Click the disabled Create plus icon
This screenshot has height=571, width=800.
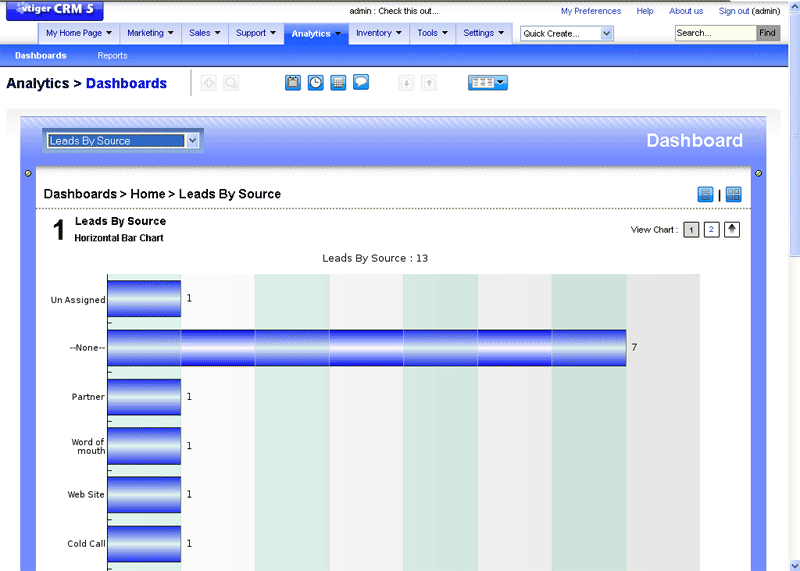click(209, 83)
